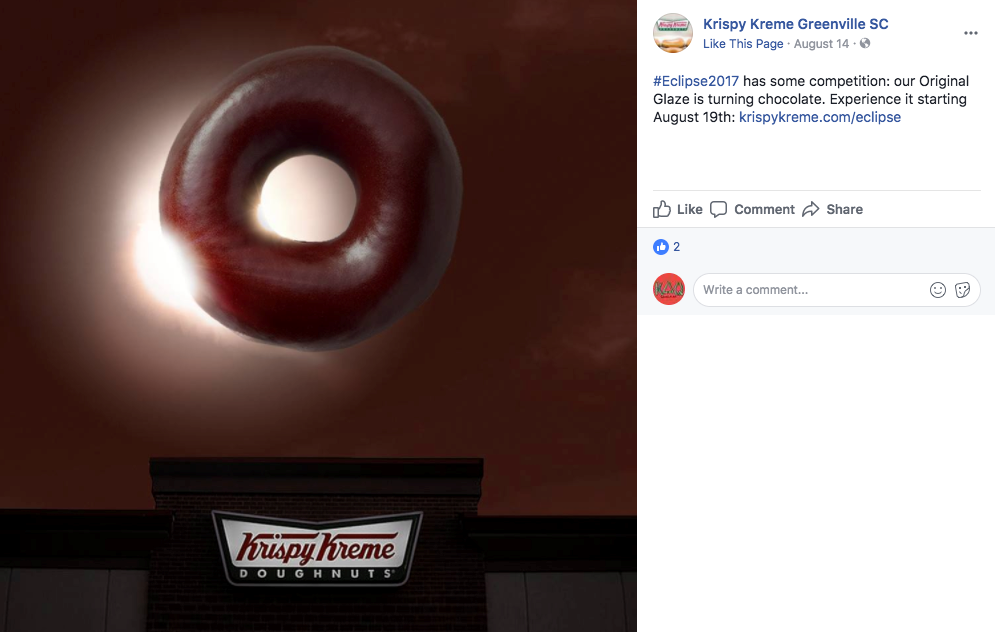This screenshot has width=995, height=632.
Task: View the blue like reaction icon
Action: 661,247
